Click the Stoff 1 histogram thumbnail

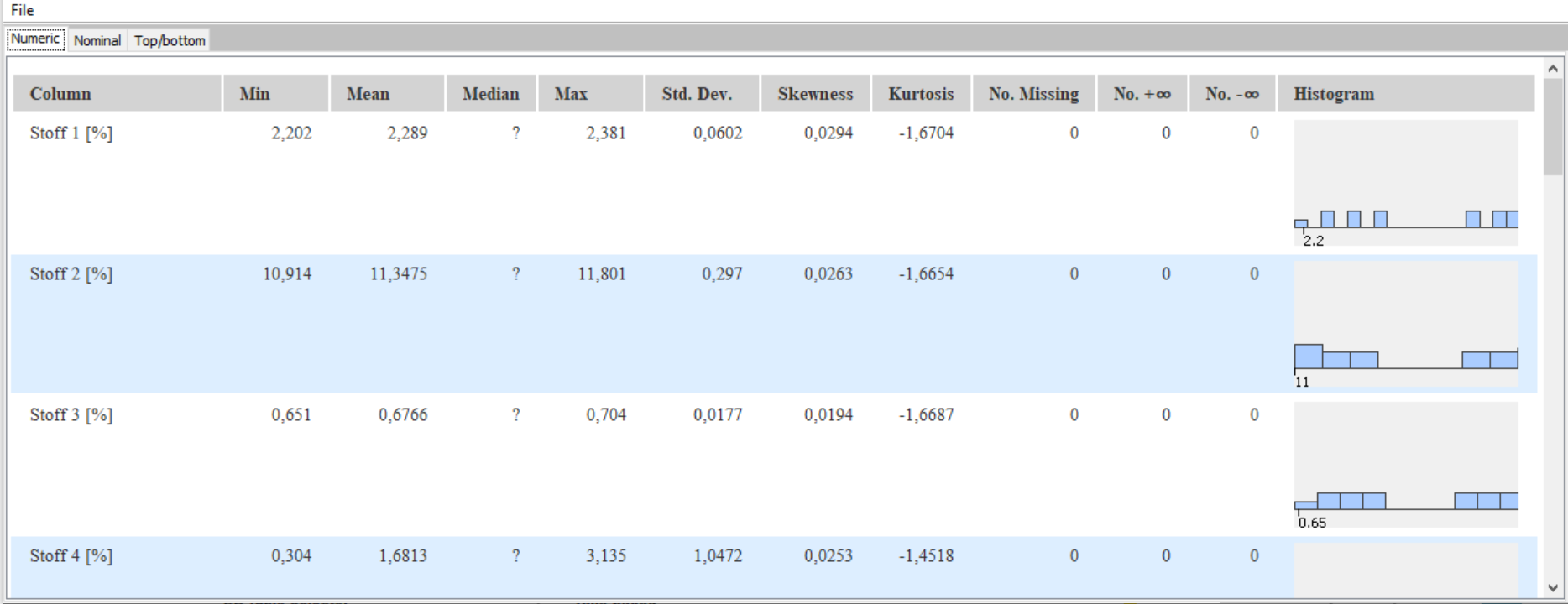tap(1406, 183)
